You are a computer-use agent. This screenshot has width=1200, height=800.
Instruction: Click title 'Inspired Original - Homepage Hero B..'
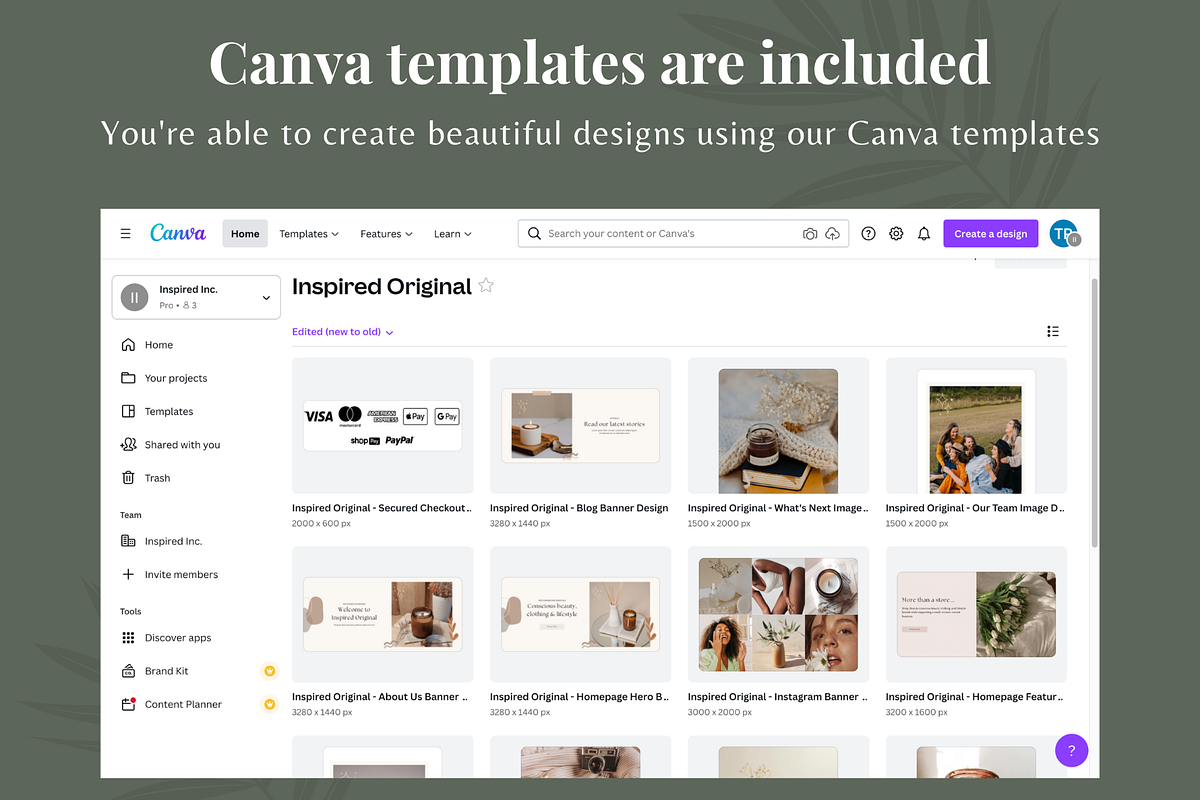tap(579, 697)
